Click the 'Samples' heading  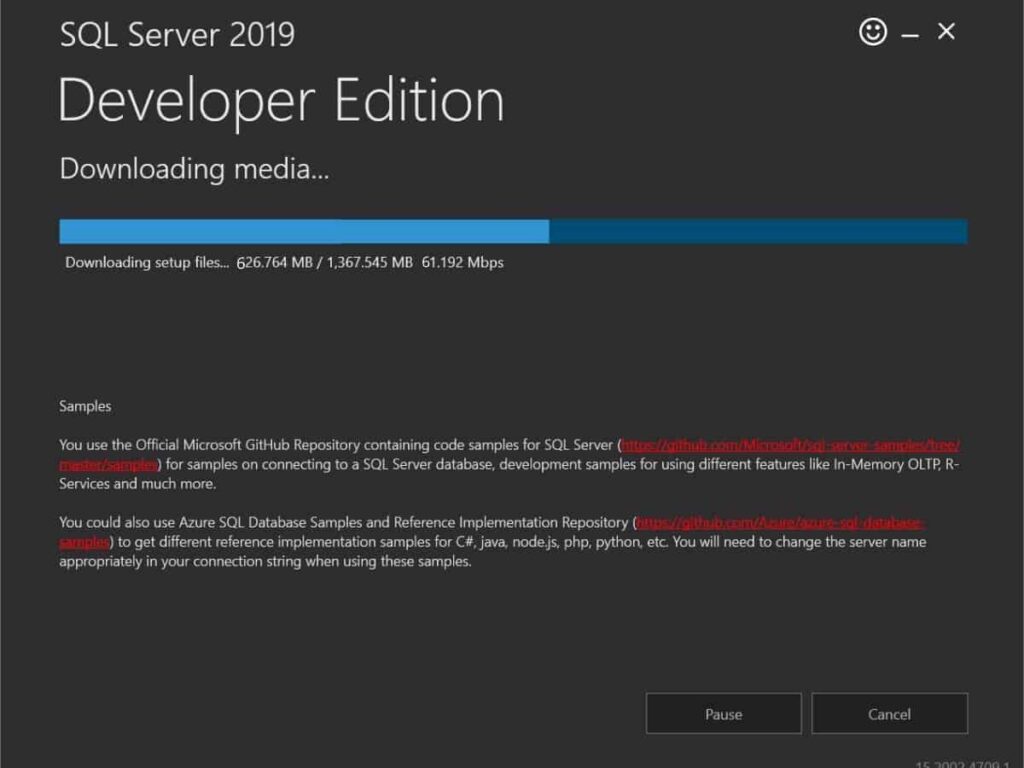tap(85, 406)
